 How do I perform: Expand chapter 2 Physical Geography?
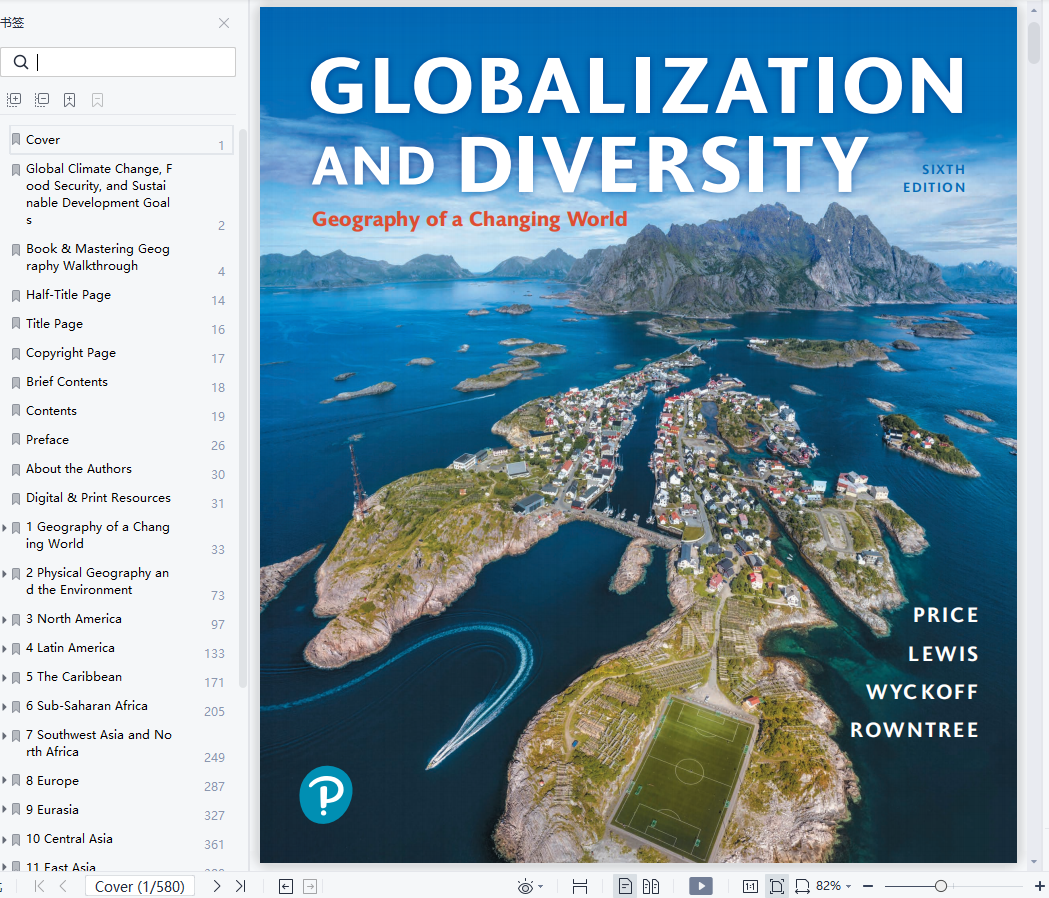pos(5,574)
